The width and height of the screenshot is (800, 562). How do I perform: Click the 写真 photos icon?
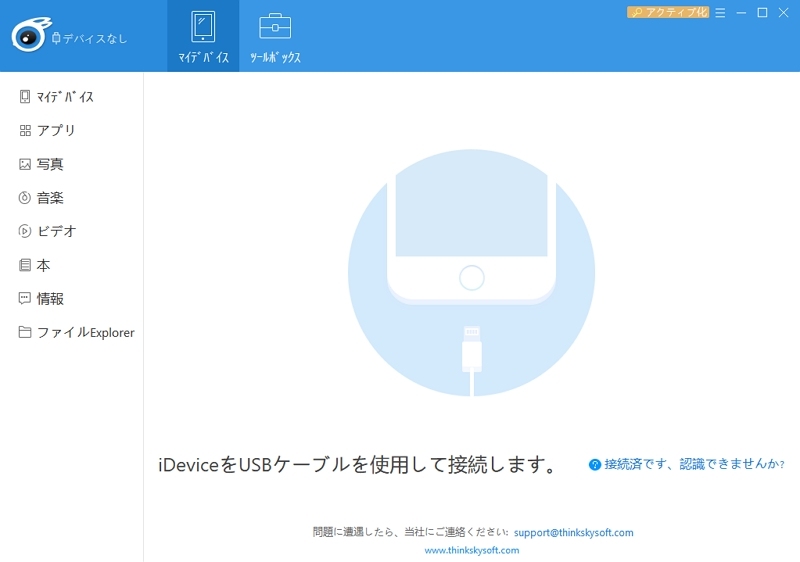point(25,164)
